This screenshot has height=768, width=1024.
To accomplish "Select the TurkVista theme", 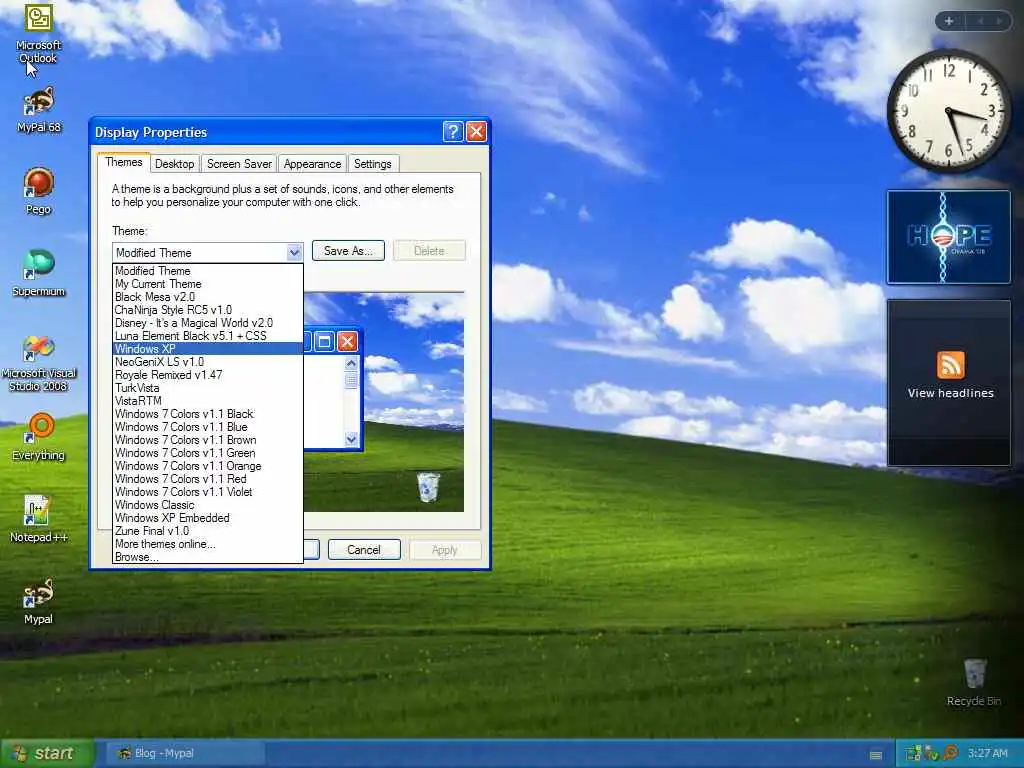I will coord(208,388).
